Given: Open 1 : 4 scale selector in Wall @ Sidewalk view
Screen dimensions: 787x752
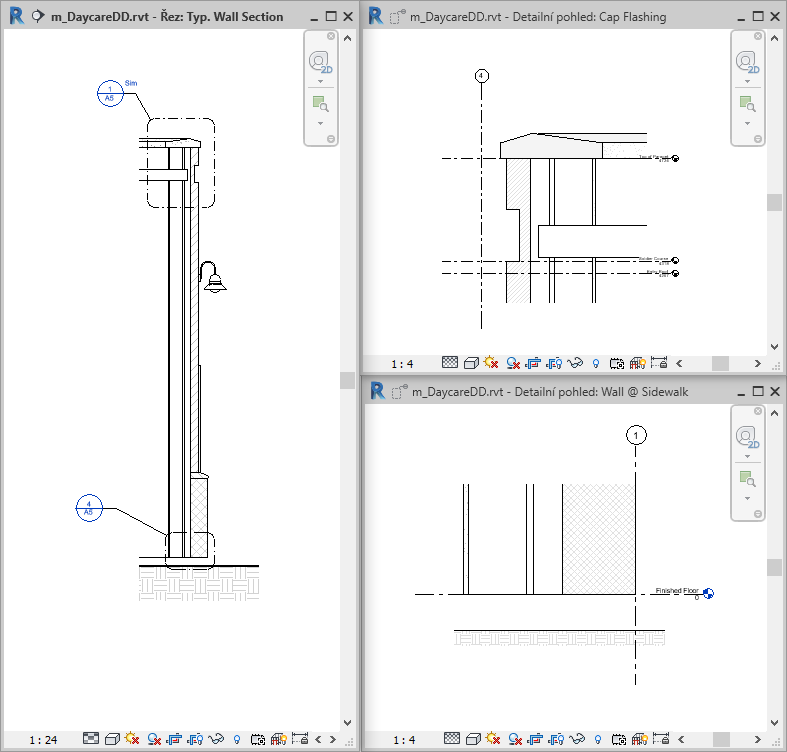Looking at the screenshot, I should pos(404,739).
